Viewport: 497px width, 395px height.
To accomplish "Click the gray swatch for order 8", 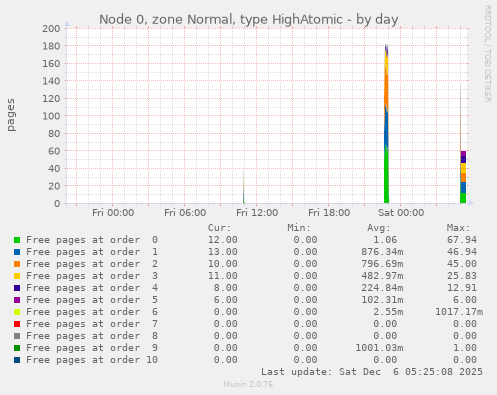I will click(x=17, y=336).
